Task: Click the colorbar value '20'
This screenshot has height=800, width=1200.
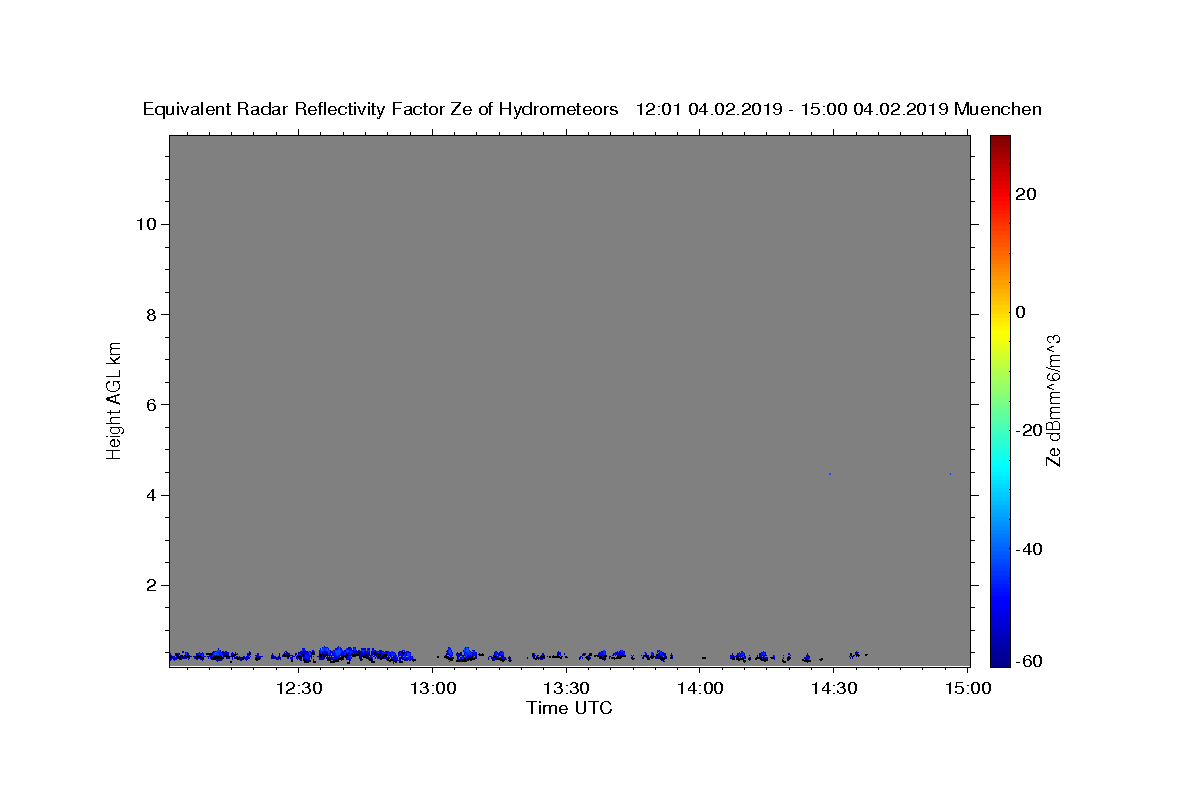Action: click(1025, 194)
